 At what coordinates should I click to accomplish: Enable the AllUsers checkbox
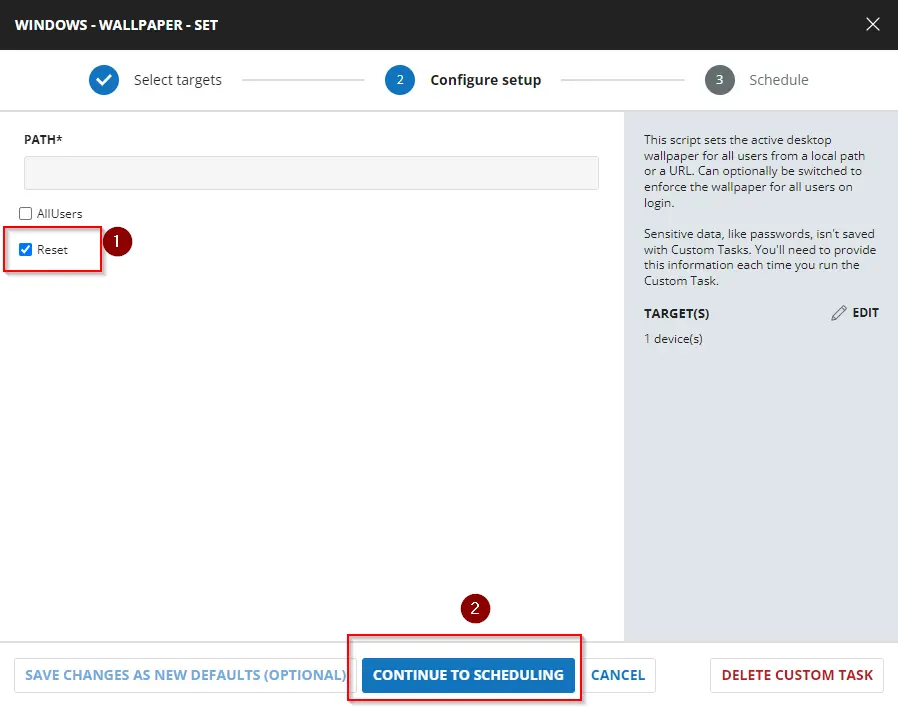(25, 214)
